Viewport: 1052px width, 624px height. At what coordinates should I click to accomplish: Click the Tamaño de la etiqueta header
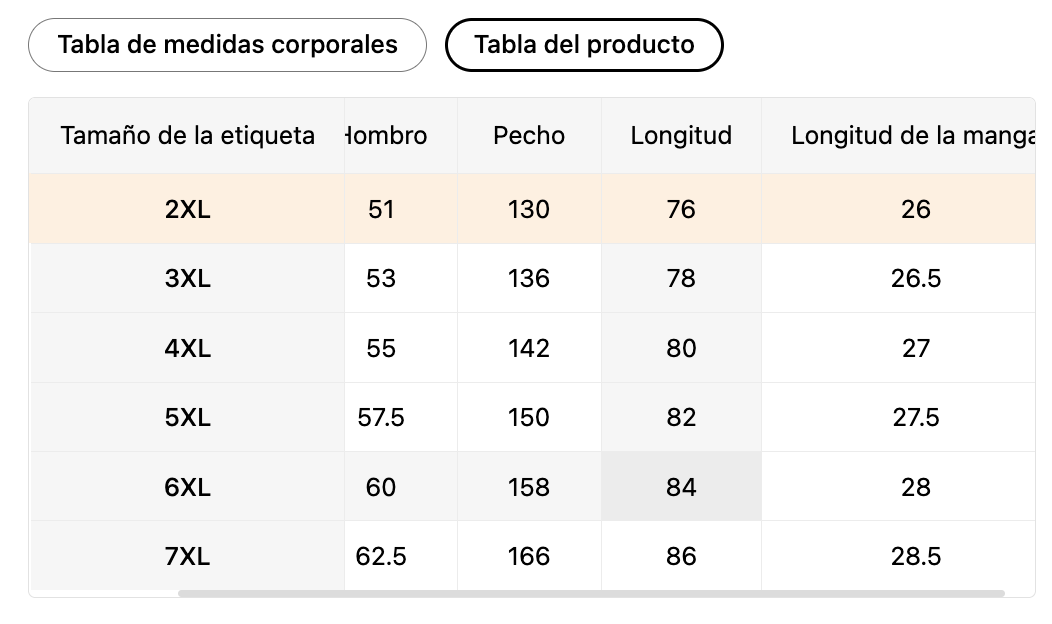[x=187, y=136]
